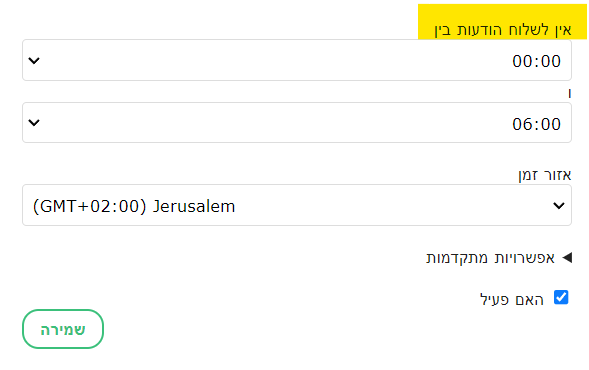Save the settings with the green outlined button
The height and width of the screenshot is (370, 589).
[x=63, y=329]
